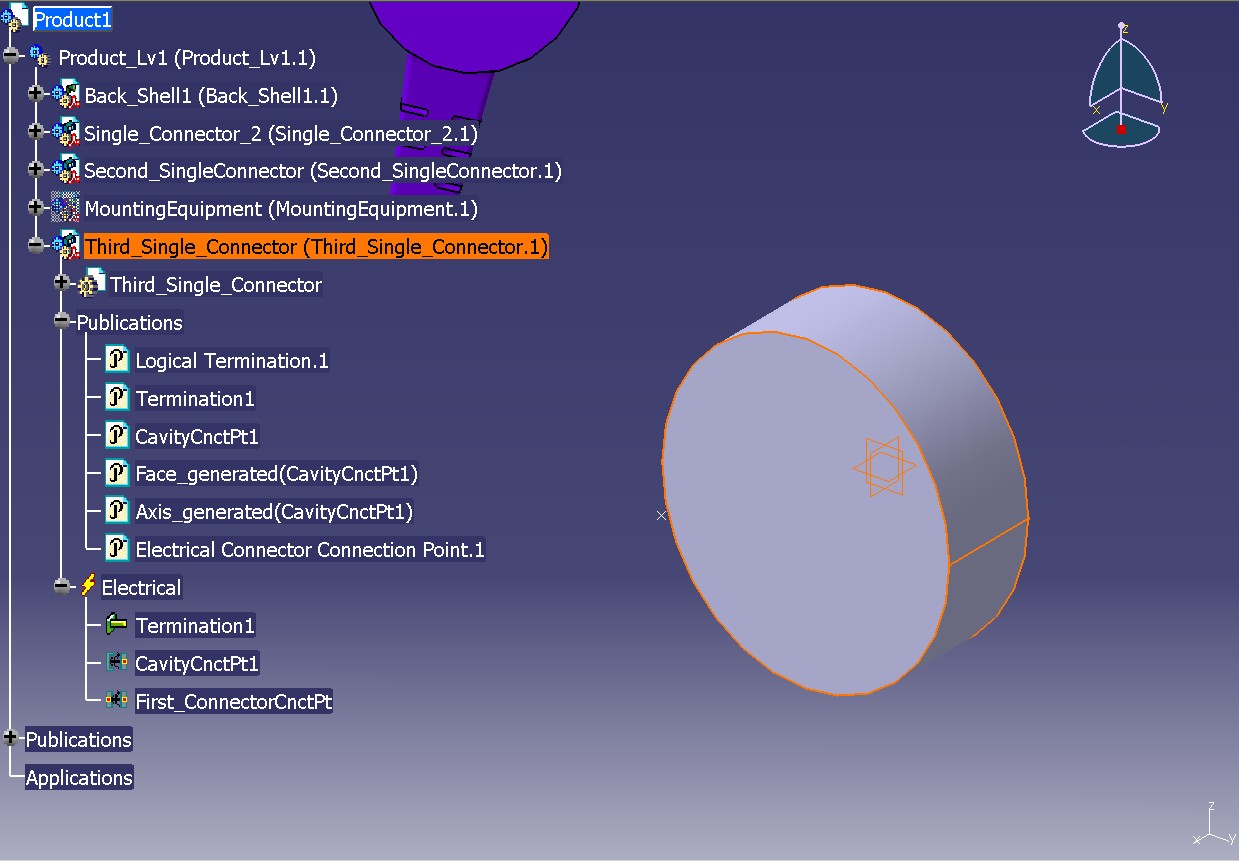The image size is (1239, 861).
Task: Select Electrical Connector Connection Point.1 item
Action: click(x=310, y=550)
